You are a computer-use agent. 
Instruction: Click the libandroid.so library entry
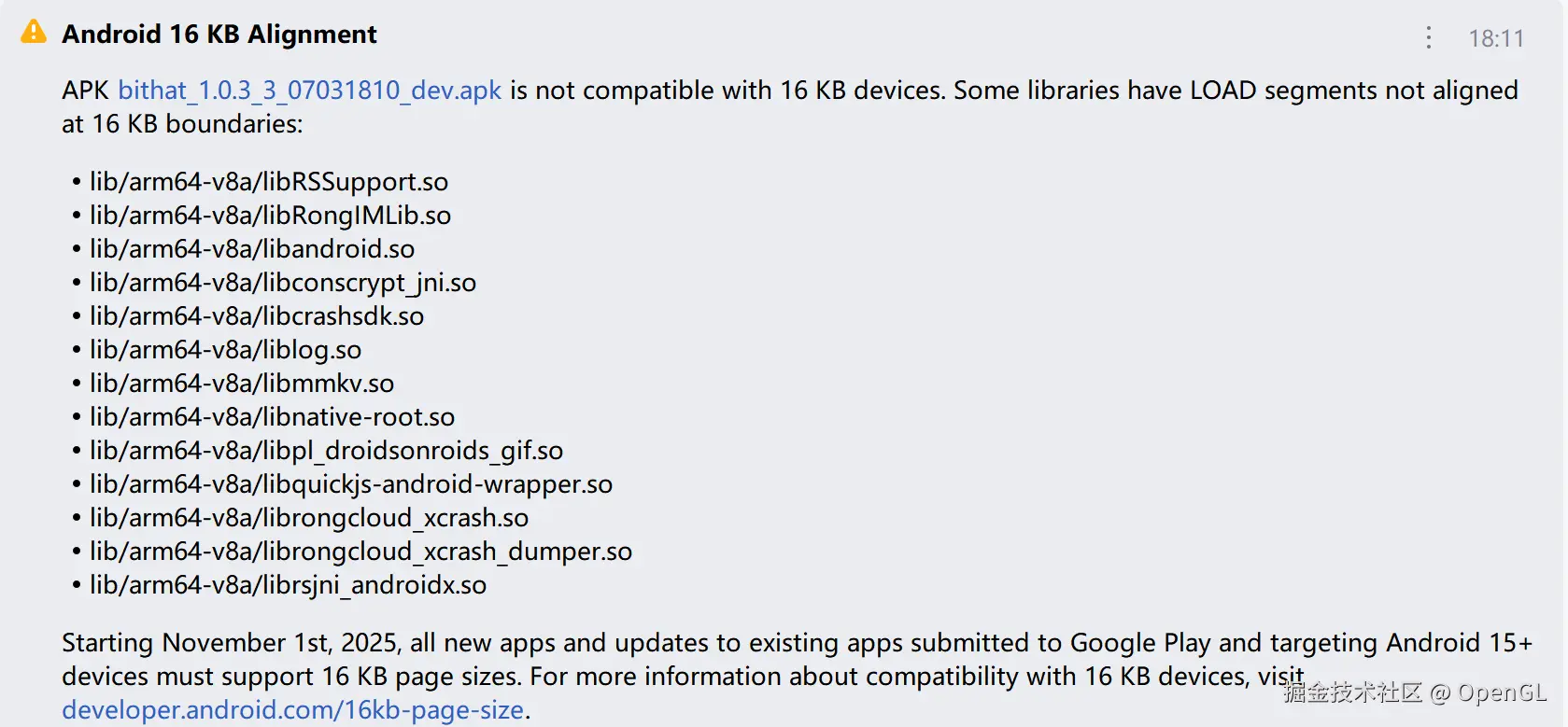point(251,249)
